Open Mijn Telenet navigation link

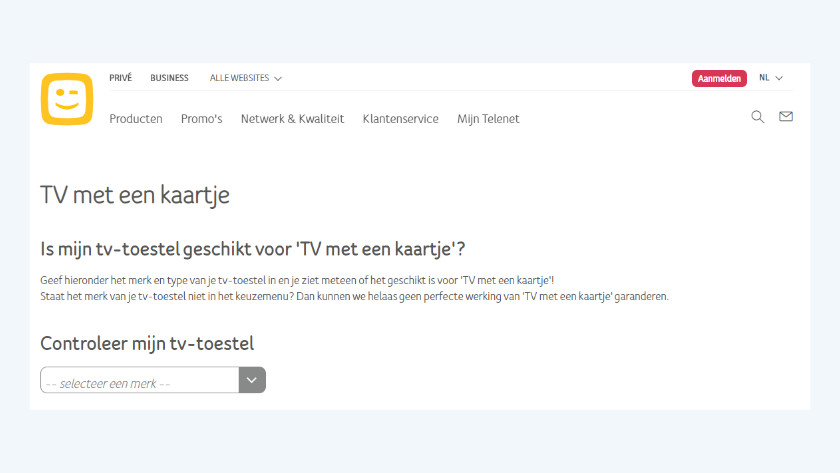coord(488,119)
